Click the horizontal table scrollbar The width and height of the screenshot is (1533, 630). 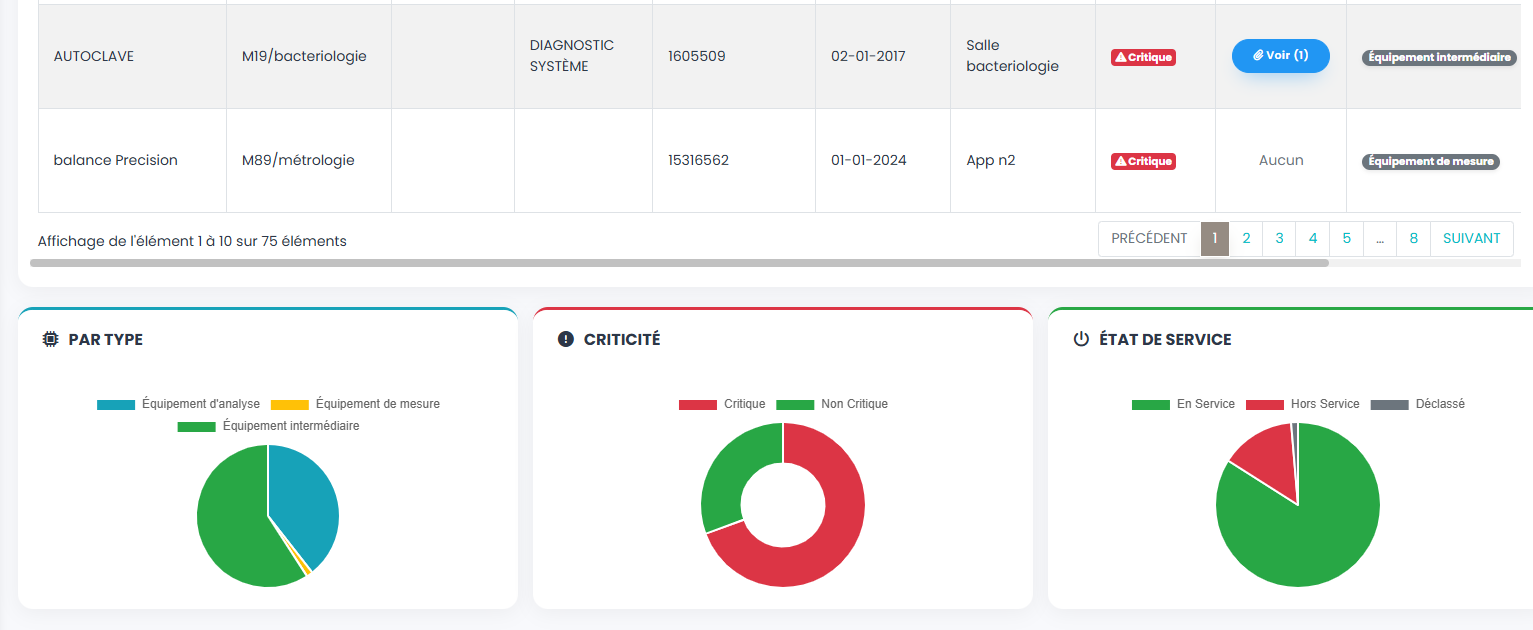click(679, 264)
